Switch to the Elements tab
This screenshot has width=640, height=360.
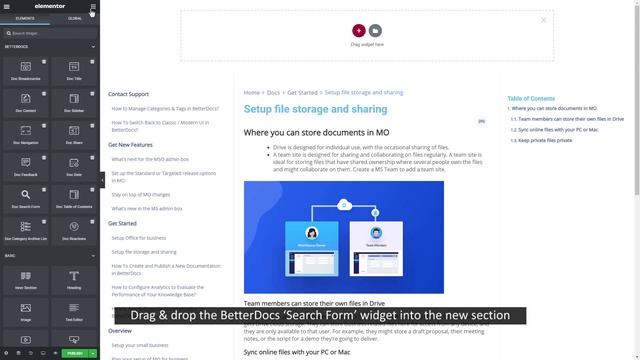(25, 18)
